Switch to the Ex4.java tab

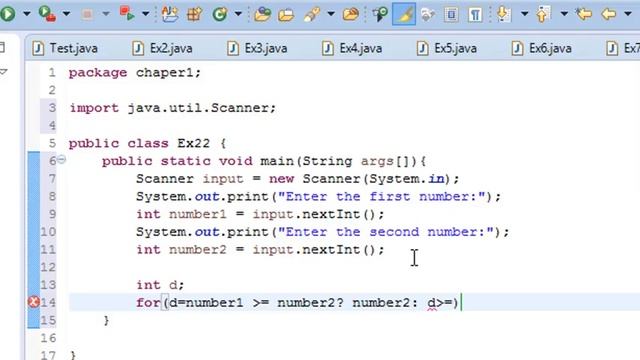coord(352,49)
